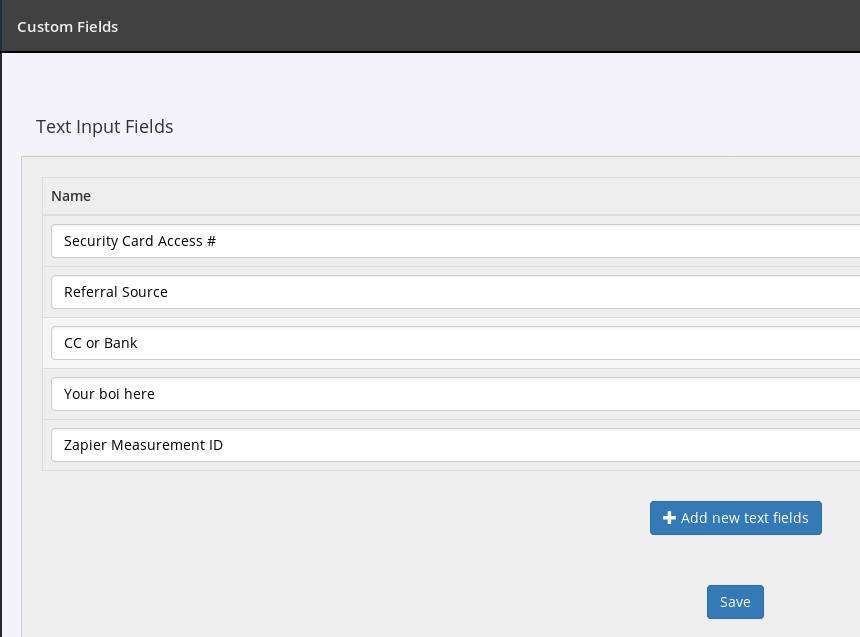Click the Text Input Fields heading

(x=105, y=127)
